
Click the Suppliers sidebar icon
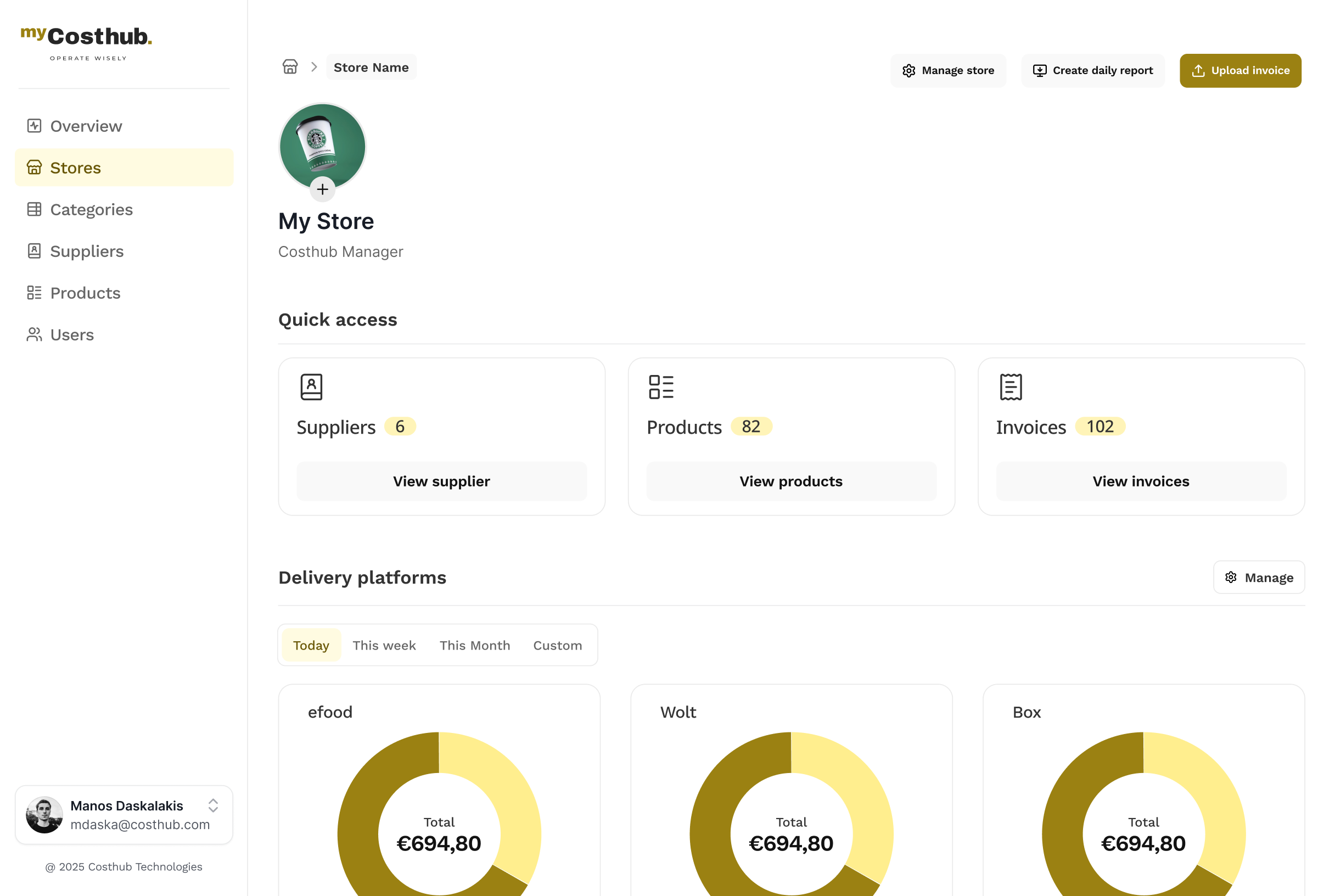click(x=33, y=251)
